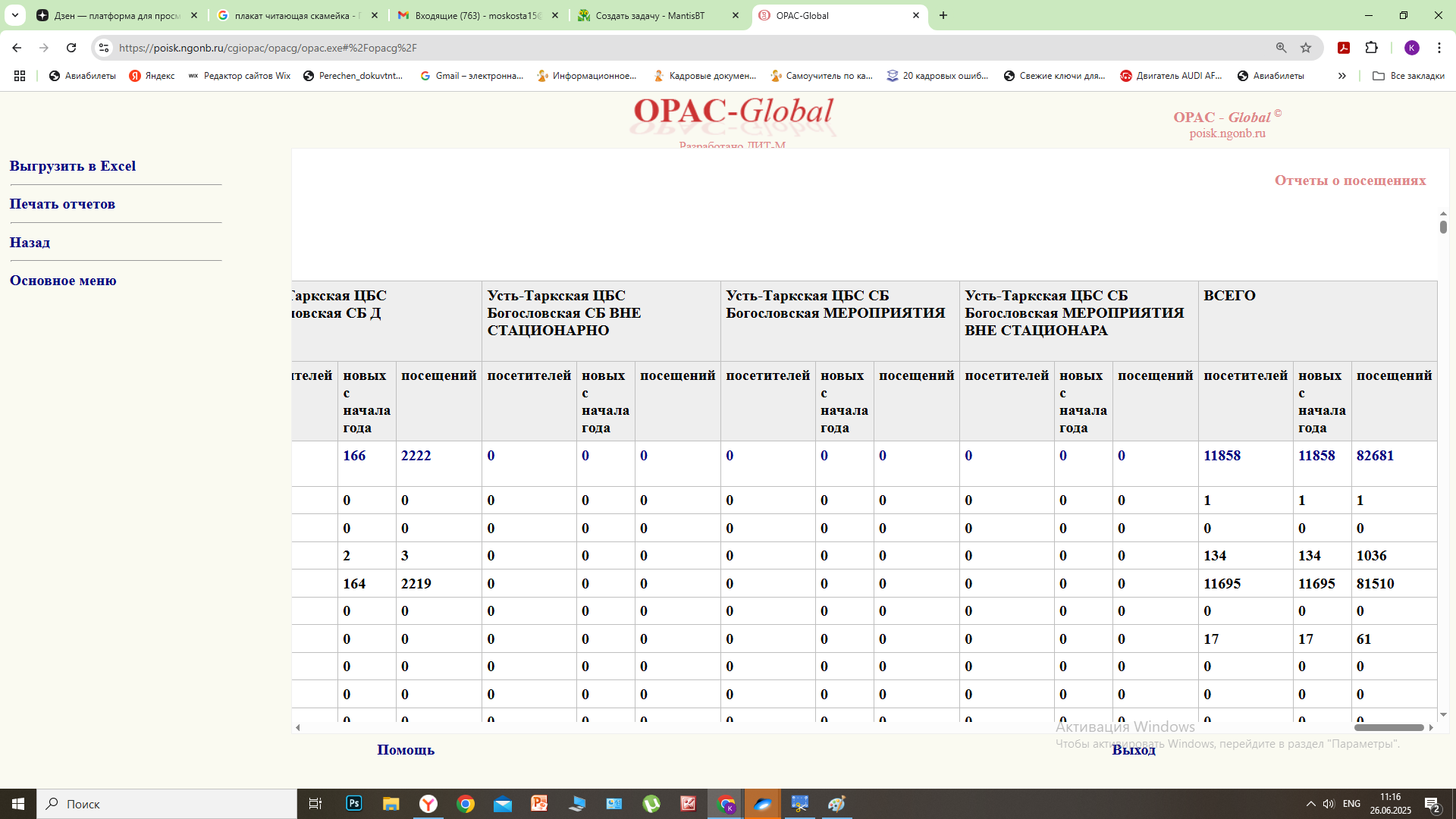Screen dimensions: 1456x819
Task: Click the browser reload page icon
Action: coord(71,48)
